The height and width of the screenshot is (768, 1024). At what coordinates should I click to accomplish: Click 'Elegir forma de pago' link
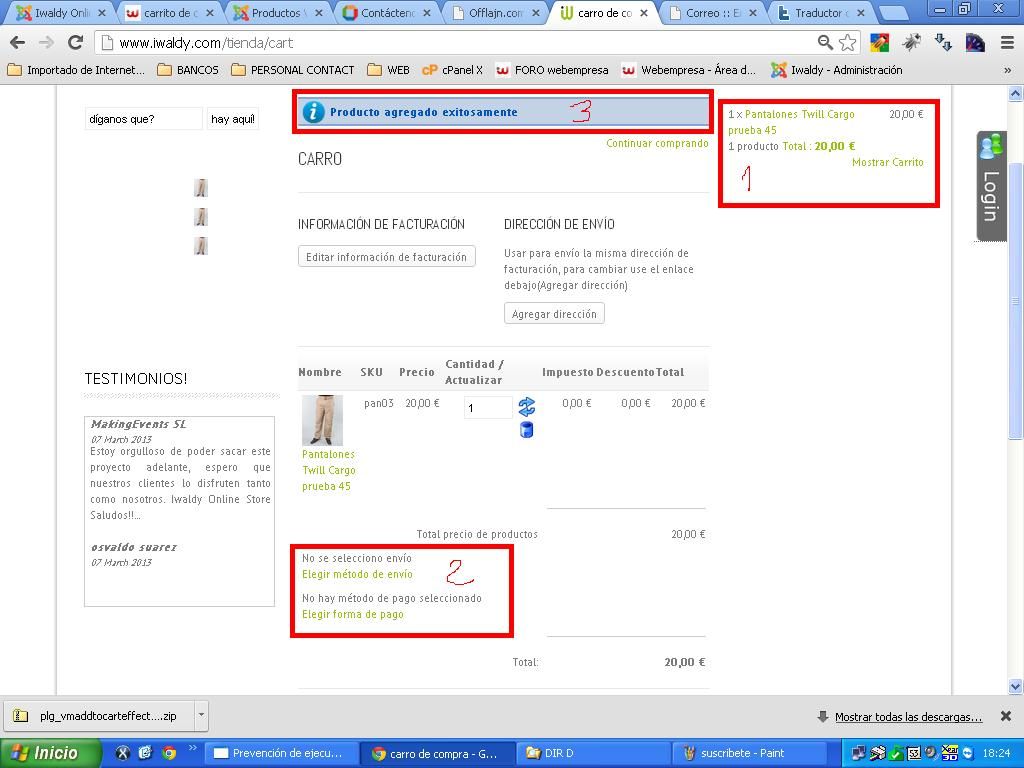[x=353, y=614]
